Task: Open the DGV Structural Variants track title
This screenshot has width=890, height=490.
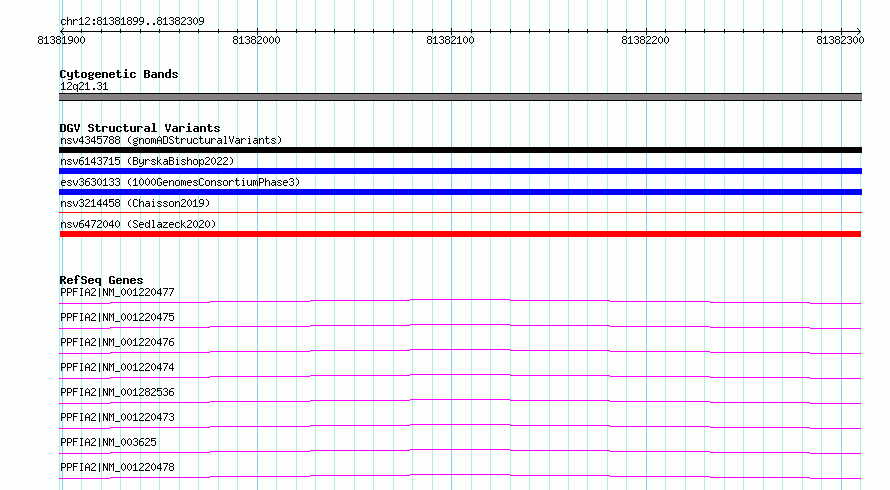Action: pos(140,128)
